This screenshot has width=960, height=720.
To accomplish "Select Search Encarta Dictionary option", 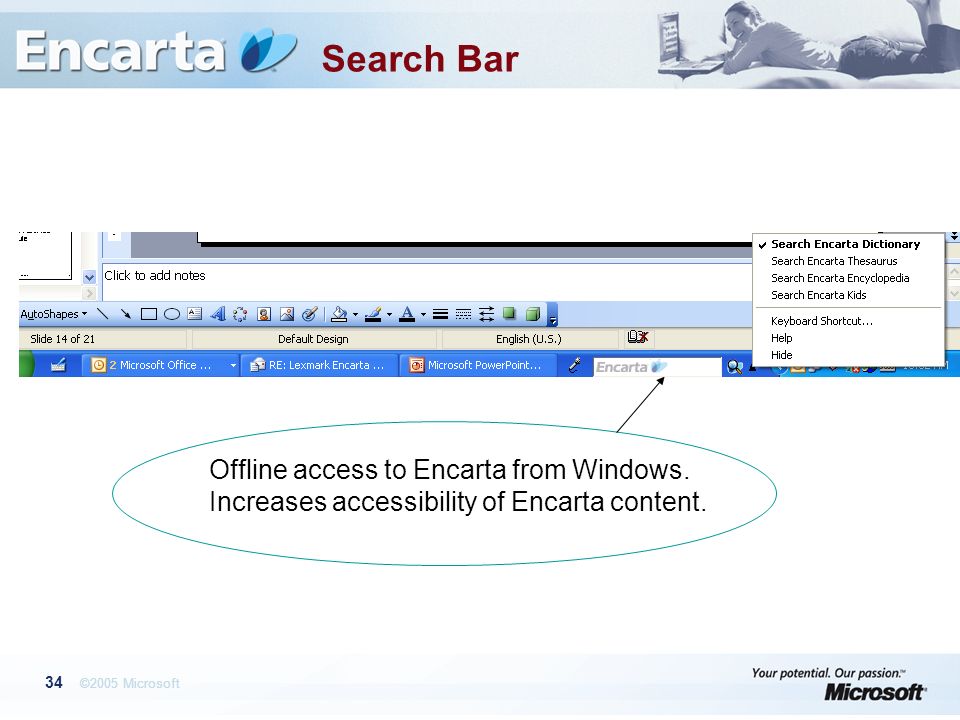I will pyautogui.click(x=848, y=244).
